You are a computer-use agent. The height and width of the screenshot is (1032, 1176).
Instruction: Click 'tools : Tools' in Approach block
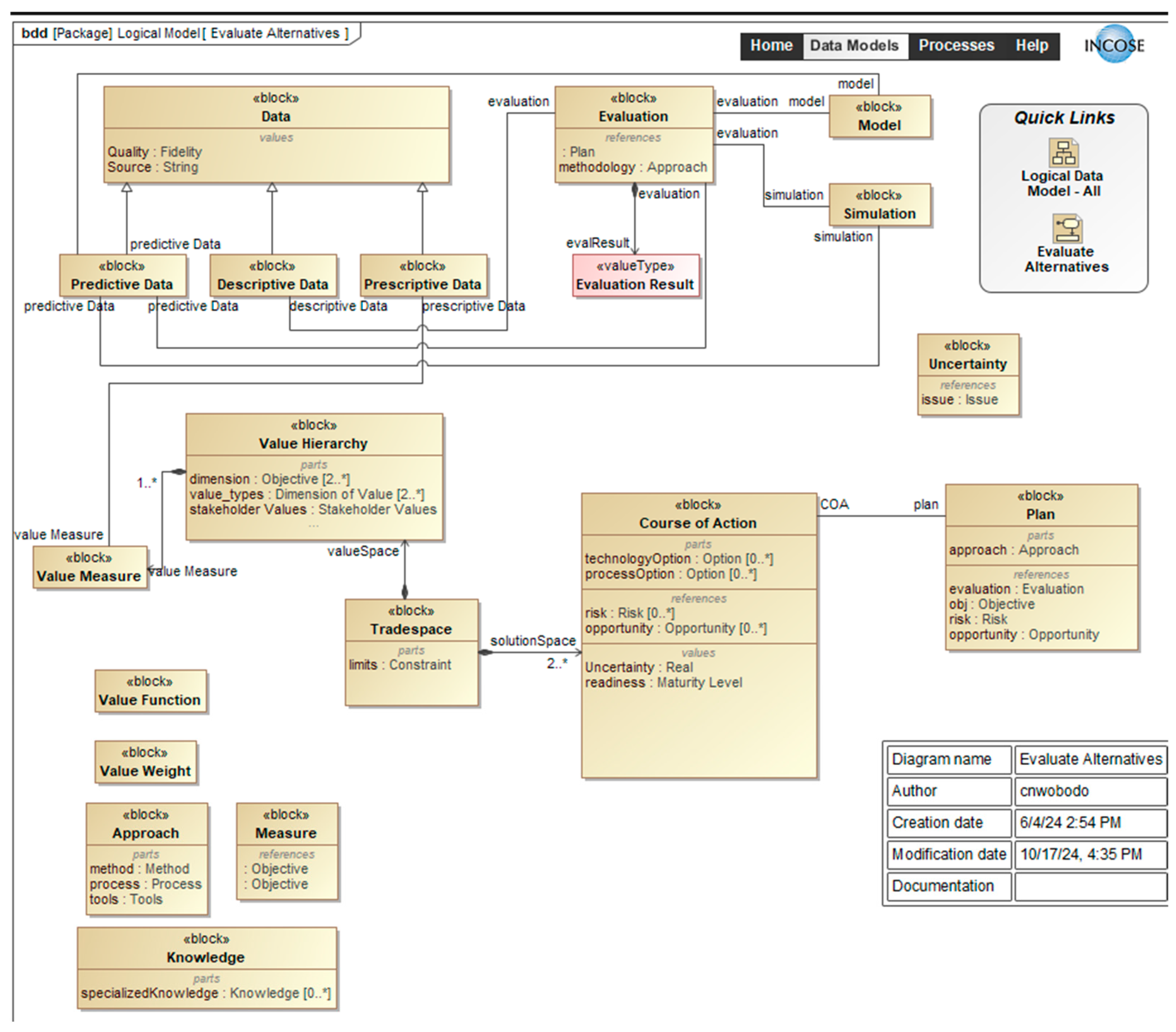coord(126,899)
